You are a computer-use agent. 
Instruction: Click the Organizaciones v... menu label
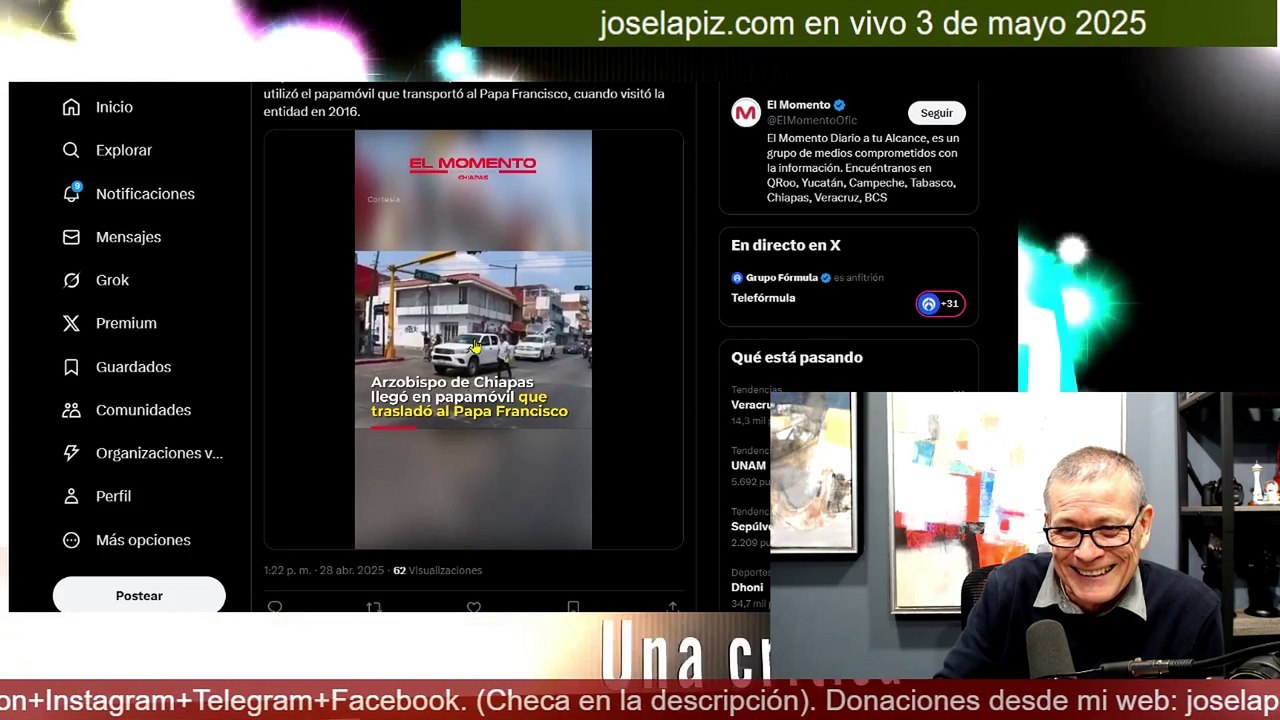point(159,453)
